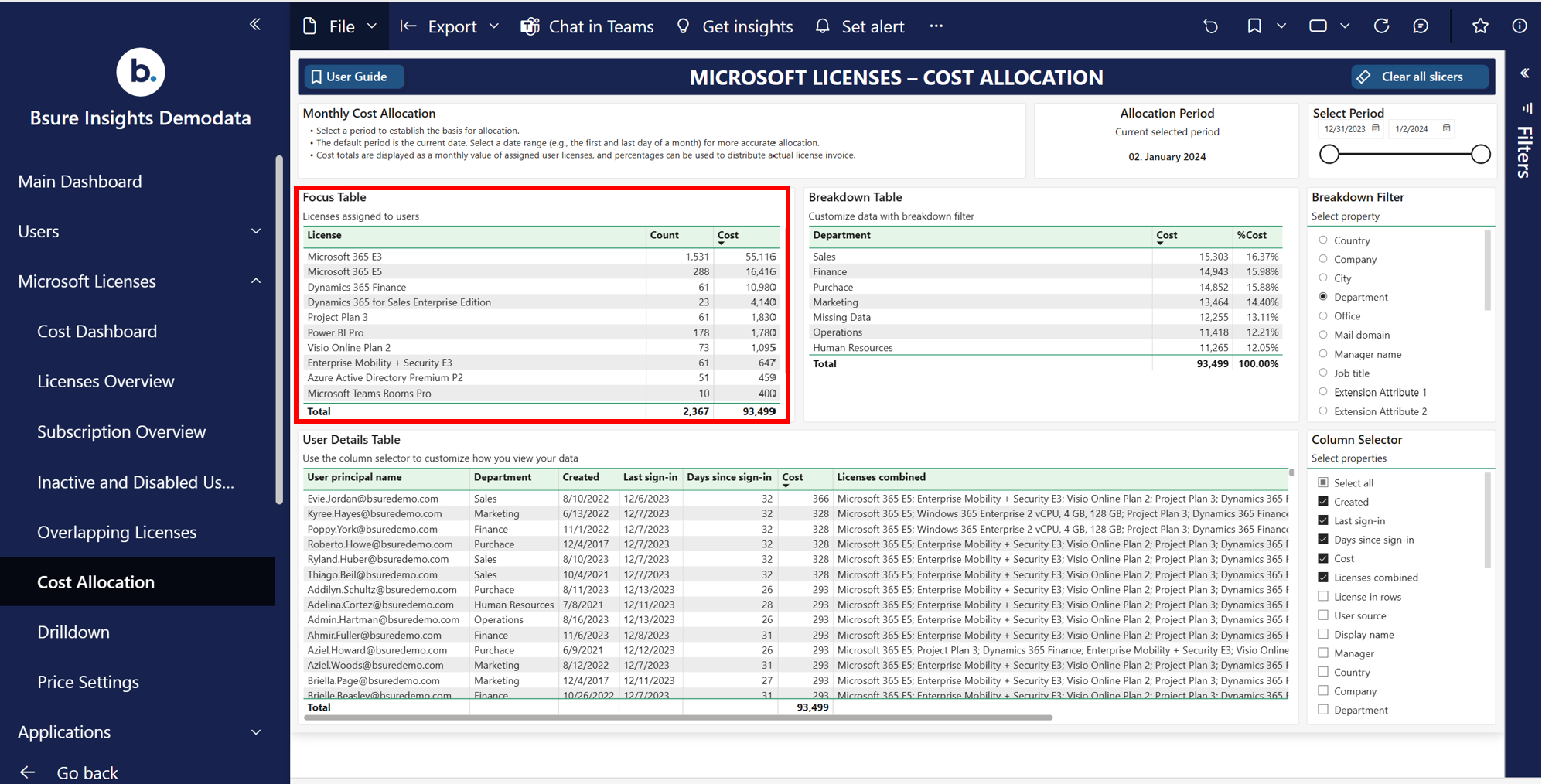Click the right handle of period slider
The image size is (1542, 784).
point(1480,155)
